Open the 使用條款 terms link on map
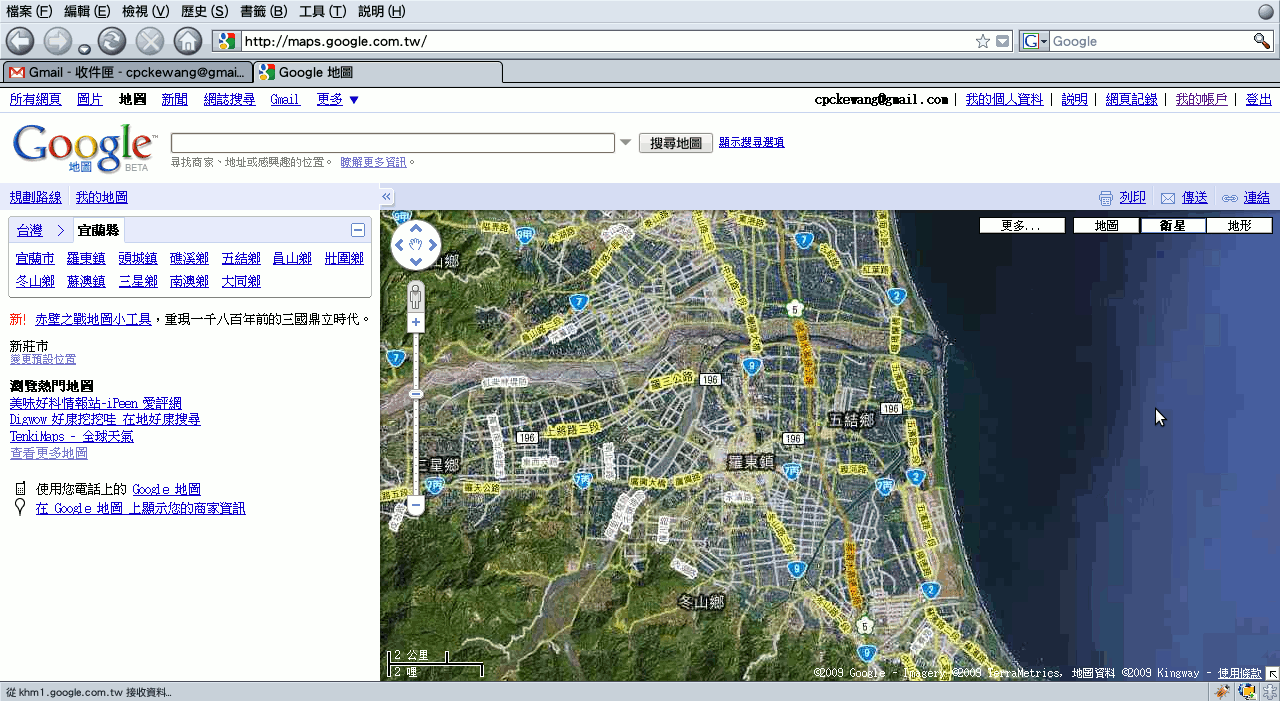This screenshot has height=701, width=1280. [x=1240, y=673]
